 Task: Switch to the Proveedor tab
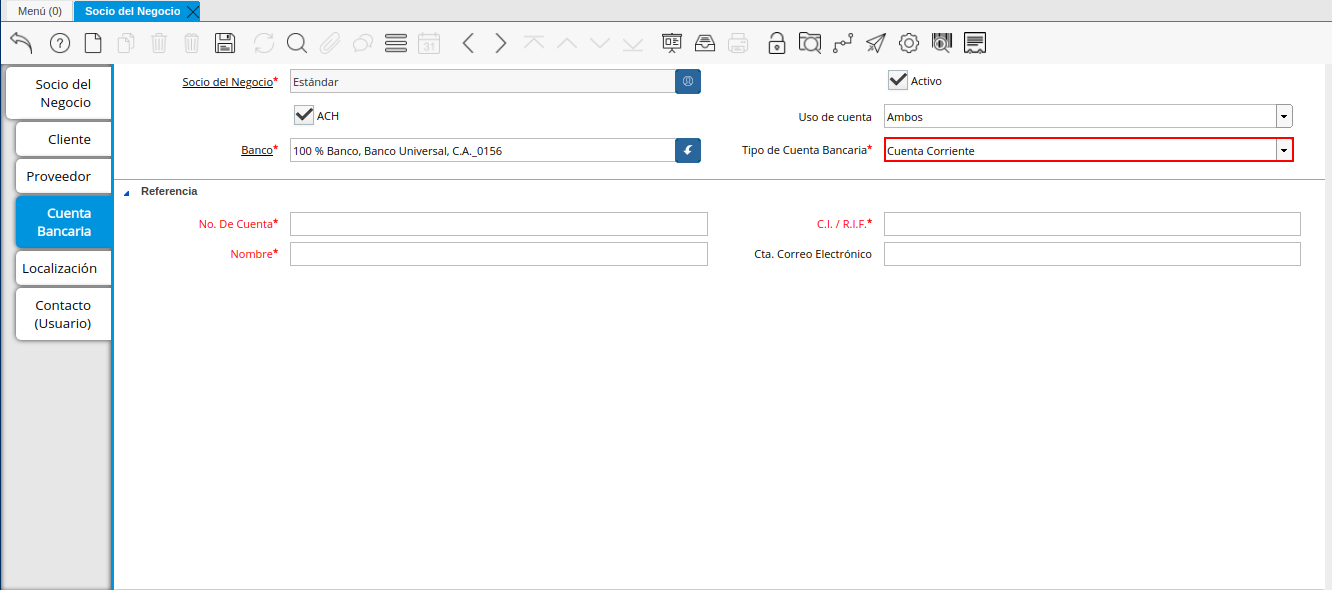59,176
